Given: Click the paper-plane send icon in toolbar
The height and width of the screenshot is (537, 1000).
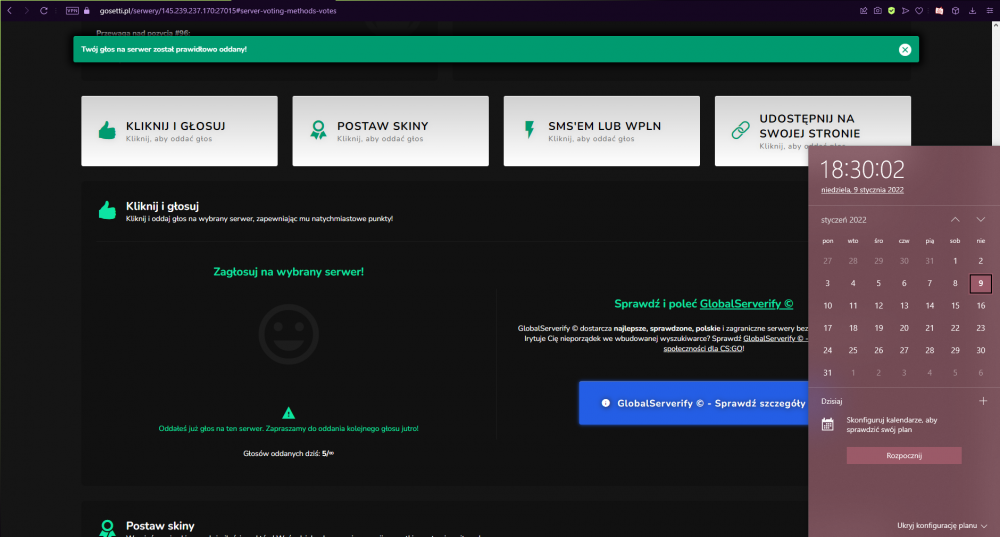Looking at the screenshot, I should click(905, 11).
